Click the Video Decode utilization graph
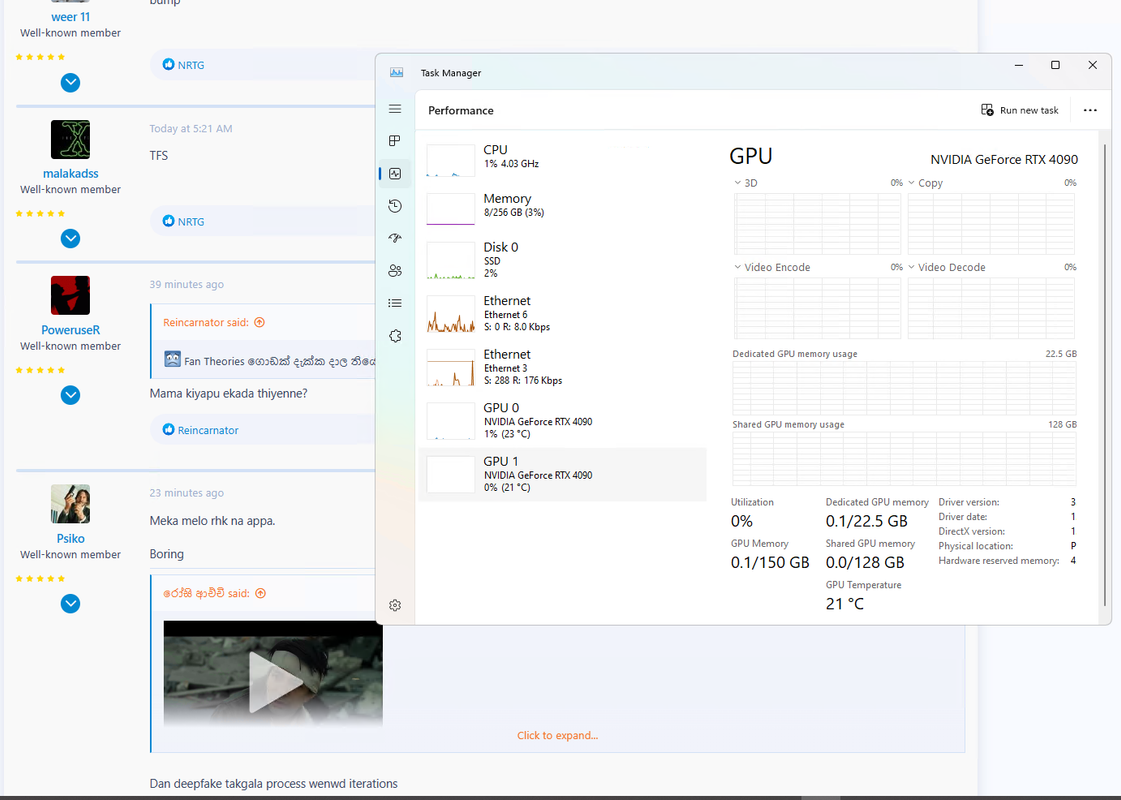 click(x=991, y=307)
